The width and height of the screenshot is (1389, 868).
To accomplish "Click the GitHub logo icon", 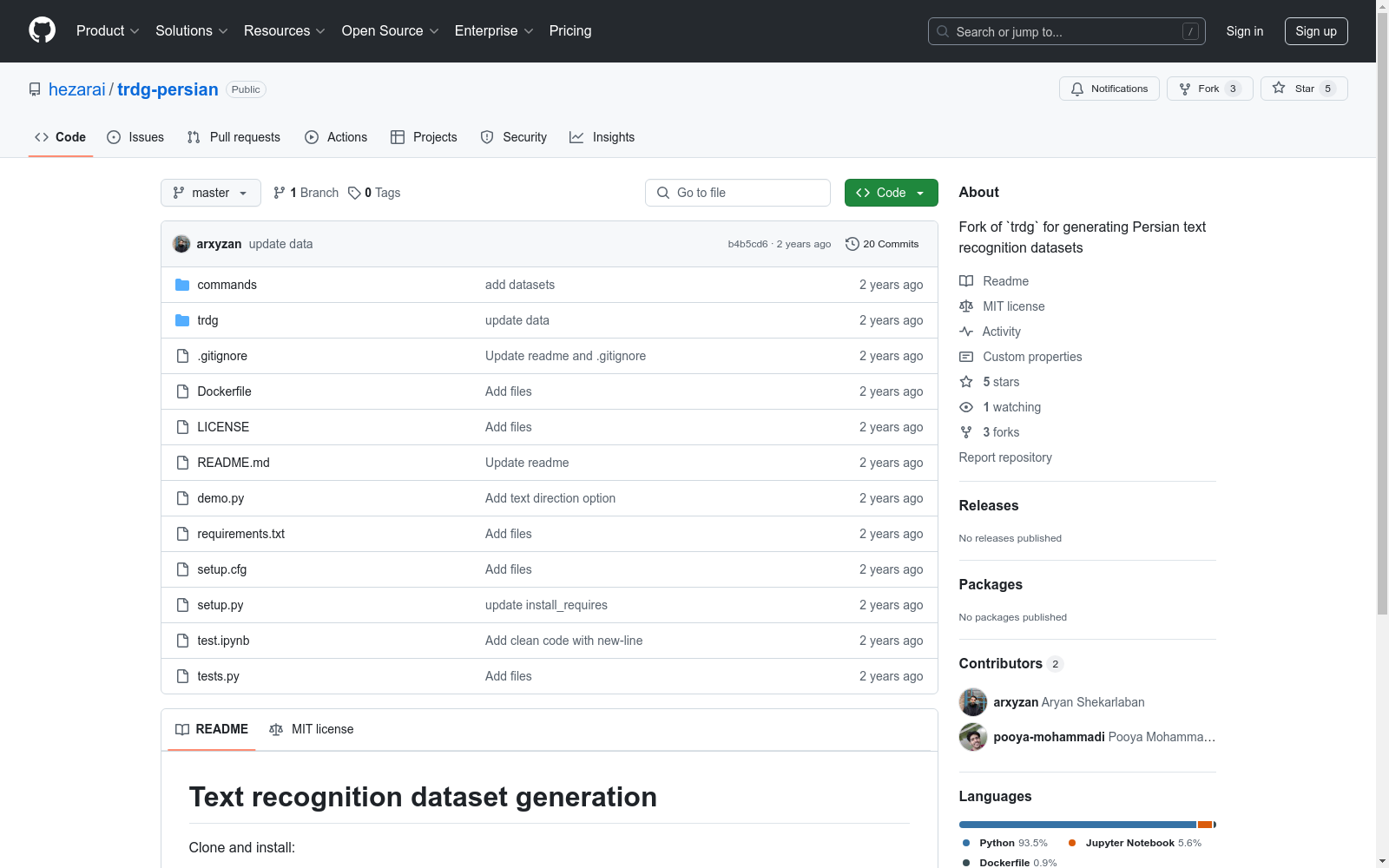I will (42, 30).
